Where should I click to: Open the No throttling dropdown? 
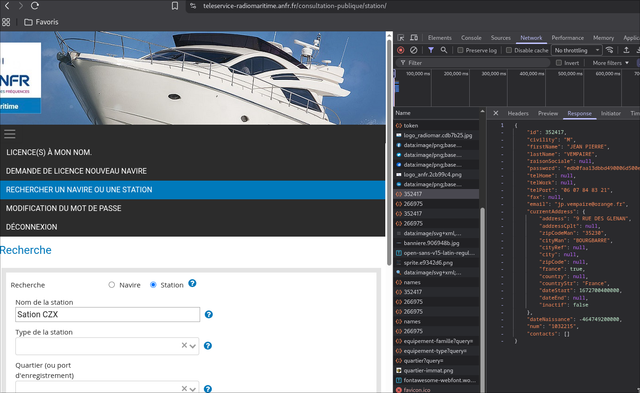(577, 50)
